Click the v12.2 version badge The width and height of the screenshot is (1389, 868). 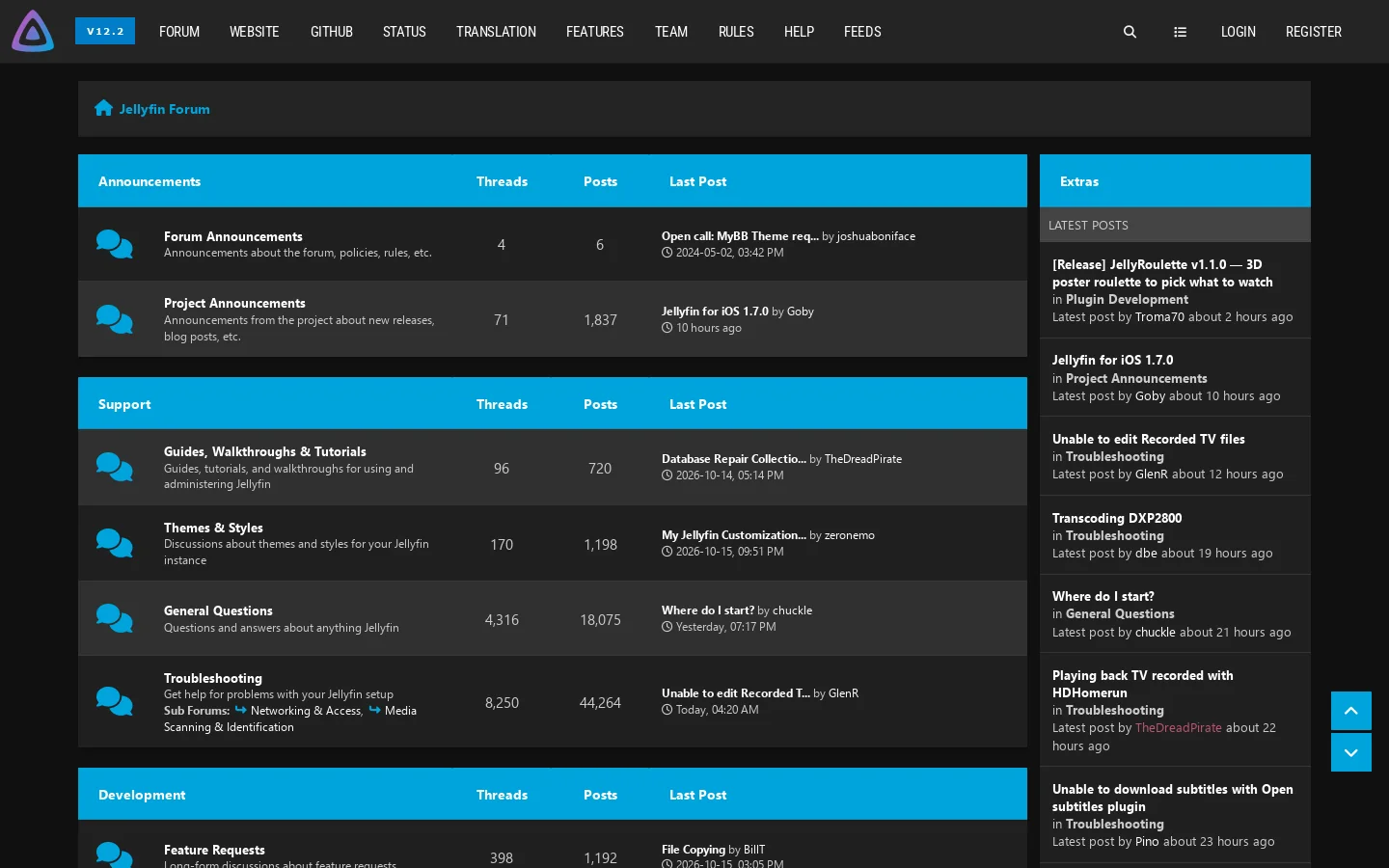point(105,31)
